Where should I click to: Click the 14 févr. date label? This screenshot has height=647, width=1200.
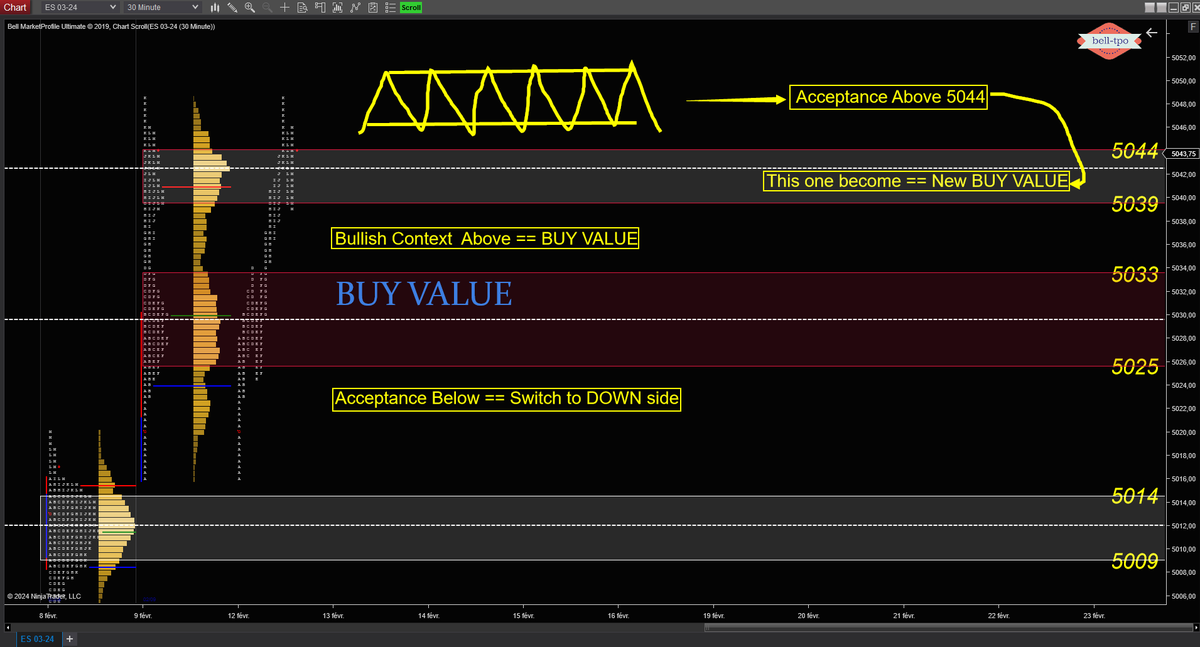click(x=429, y=616)
